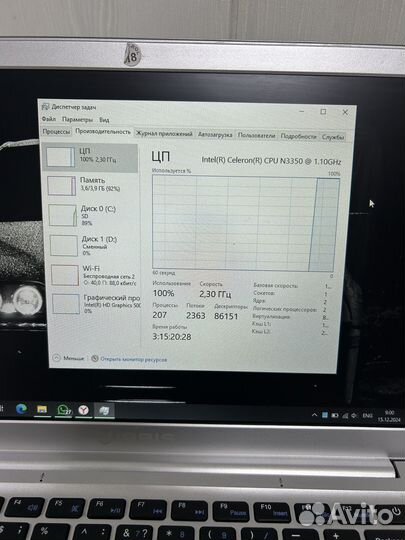The image size is (405, 540).
Task: Show hidden tray icons chevron
Action: [x=314, y=415]
